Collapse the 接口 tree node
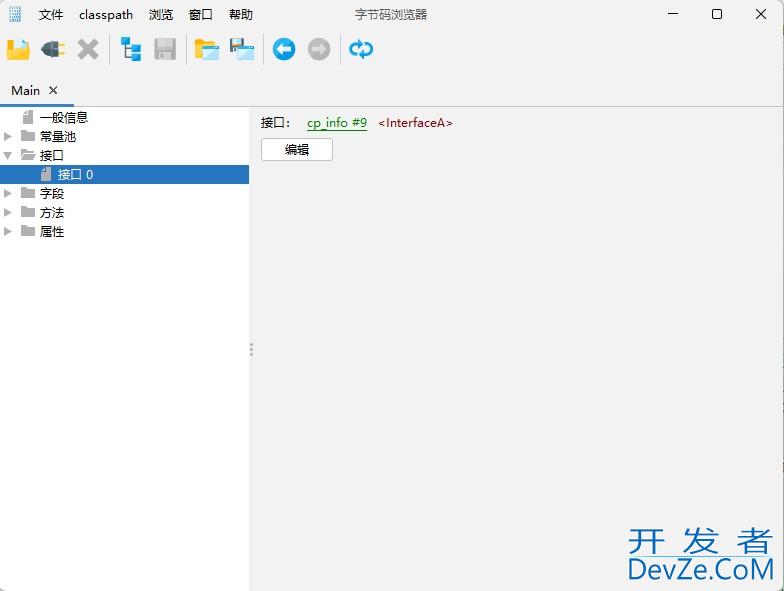784x591 pixels. click(x=9, y=156)
